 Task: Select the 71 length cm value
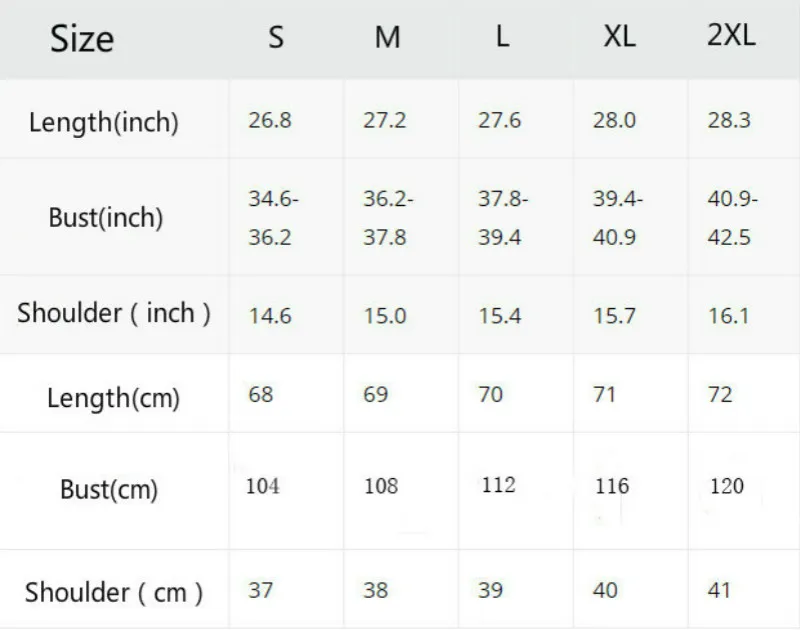[605, 393]
